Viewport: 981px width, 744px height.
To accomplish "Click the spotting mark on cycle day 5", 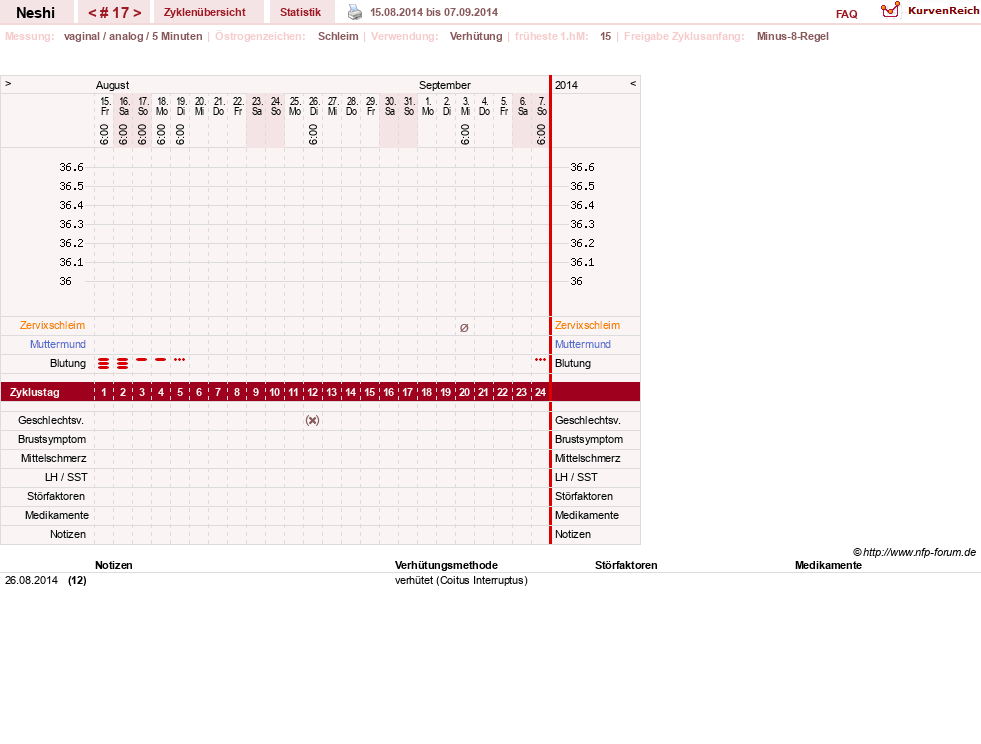I will (x=180, y=359).
